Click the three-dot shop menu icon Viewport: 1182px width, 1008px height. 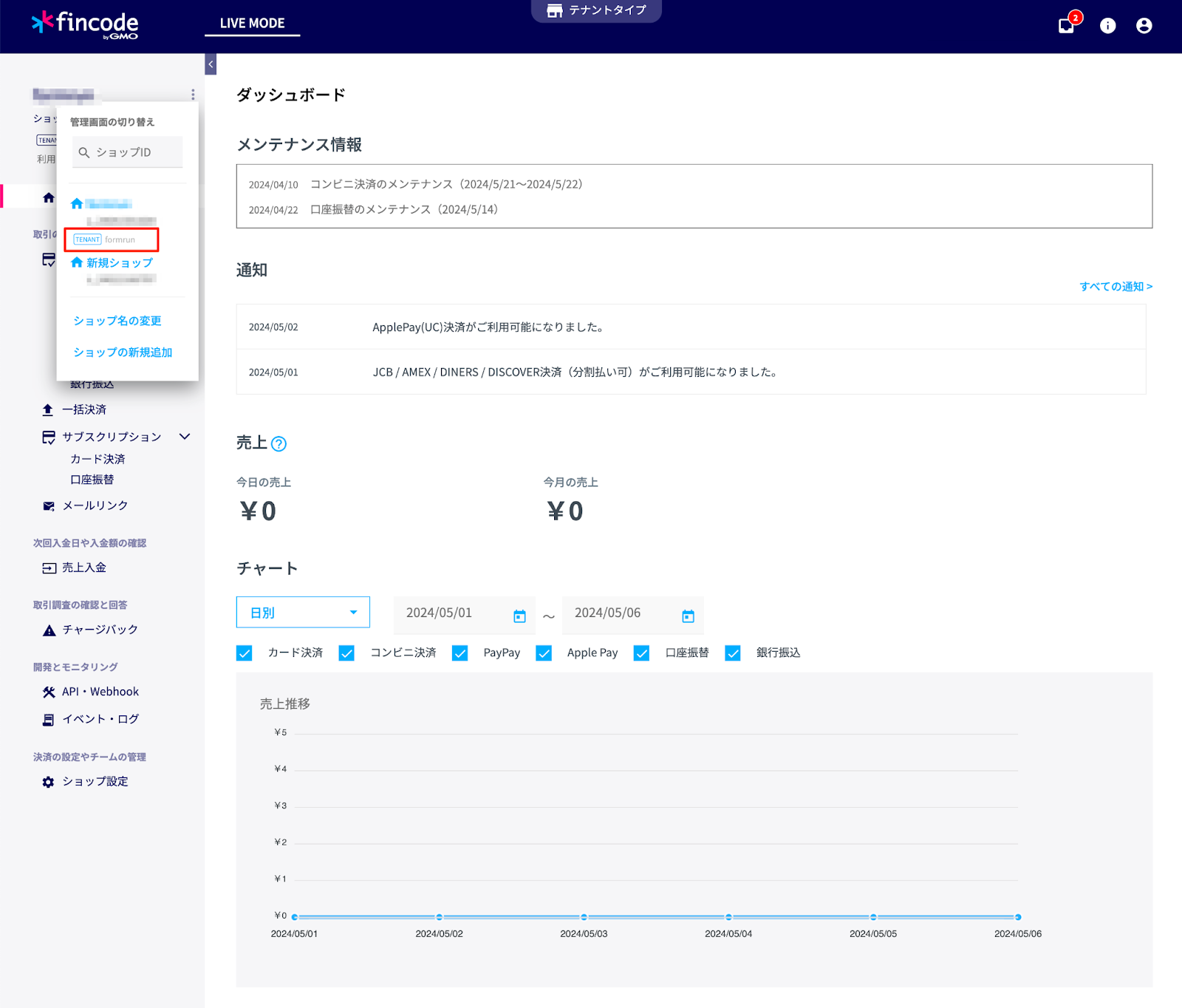tap(193, 95)
